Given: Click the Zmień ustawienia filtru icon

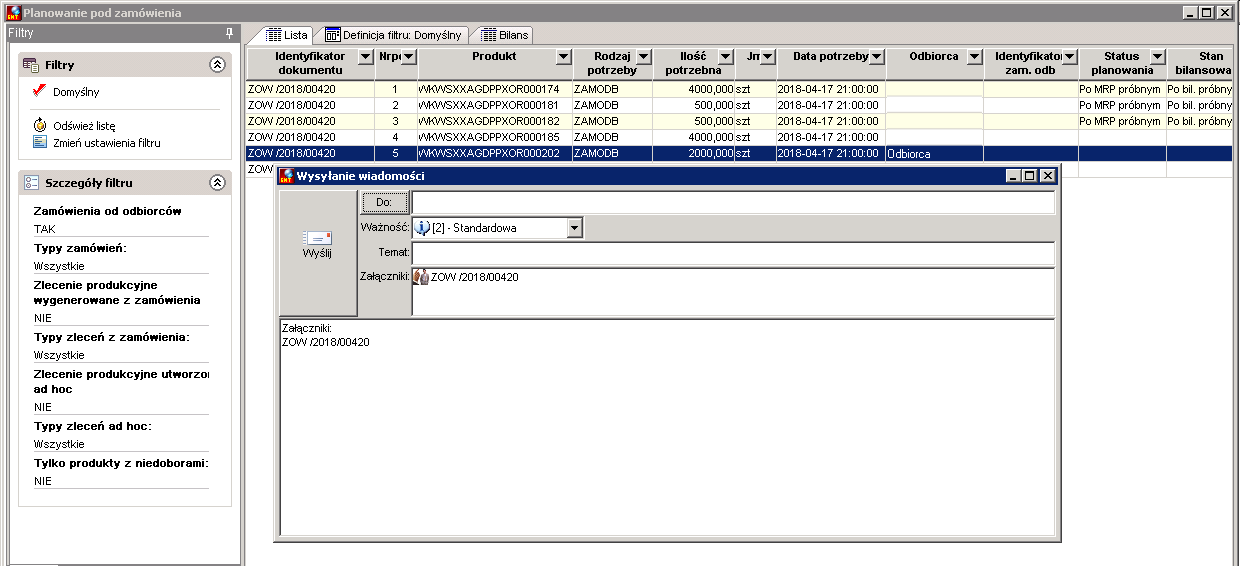Looking at the screenshot, I should click(x=40, y=142).
